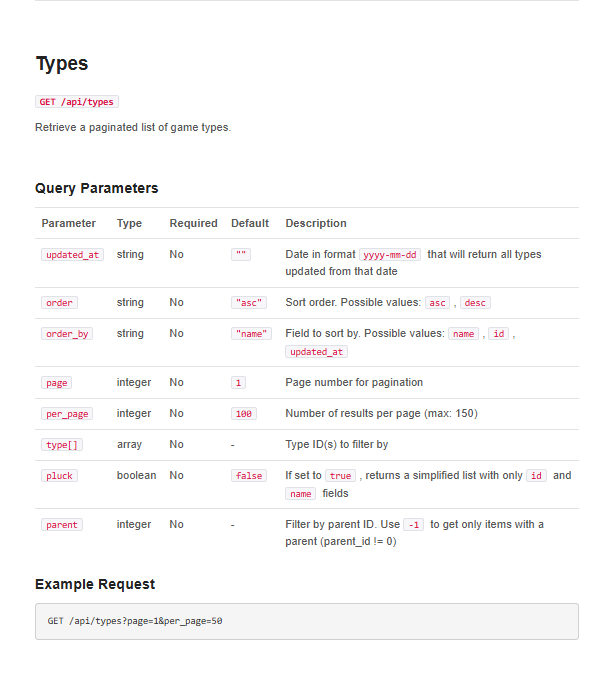Click the Required column header
The width and height of the screenshot is (611, 681).
[193, 223]
